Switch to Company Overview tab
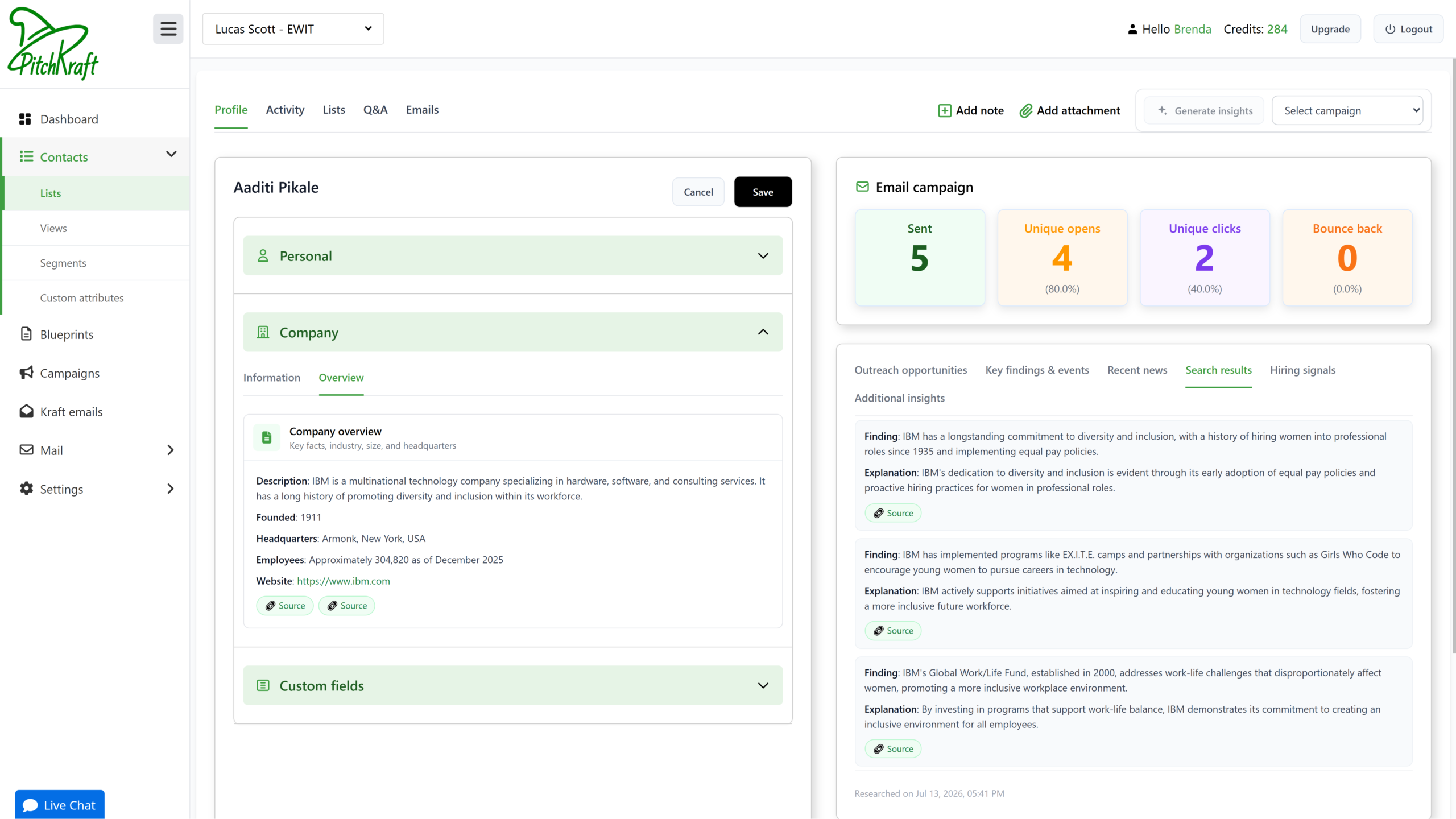This screenshot has height=819, width=1456. 341,378
